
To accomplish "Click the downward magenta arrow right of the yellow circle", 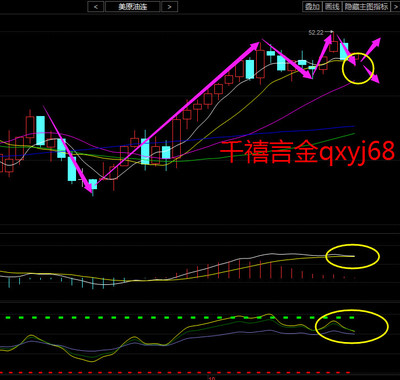I will coord(371,74).
